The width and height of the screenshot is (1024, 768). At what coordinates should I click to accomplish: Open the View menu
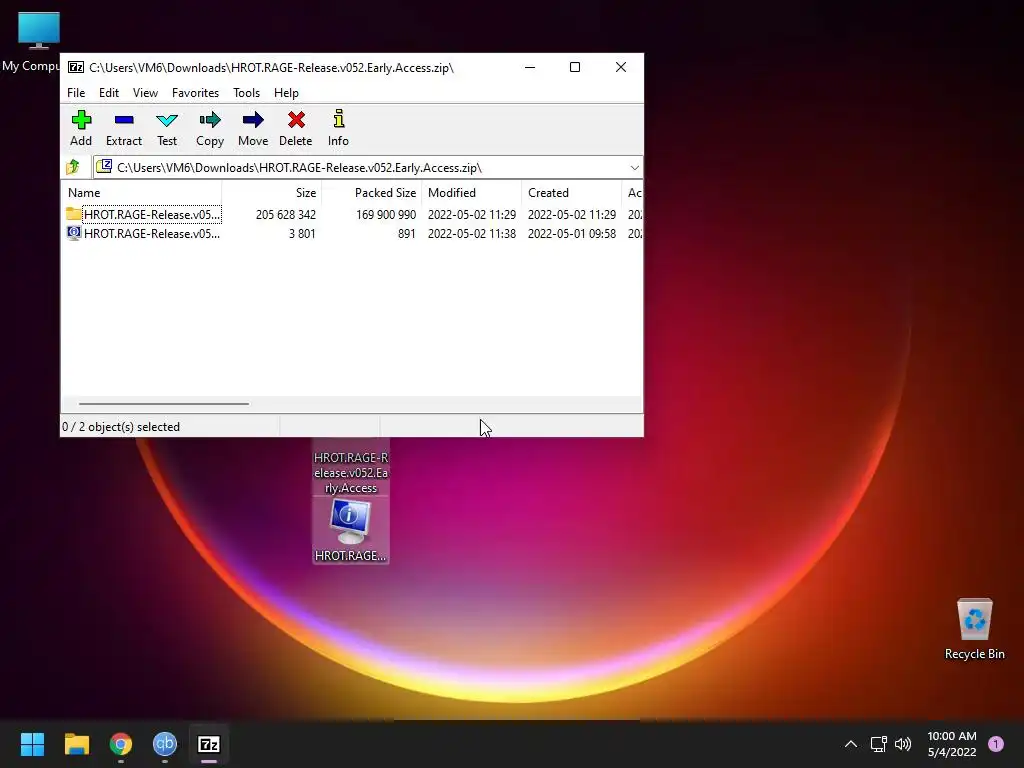145,93
